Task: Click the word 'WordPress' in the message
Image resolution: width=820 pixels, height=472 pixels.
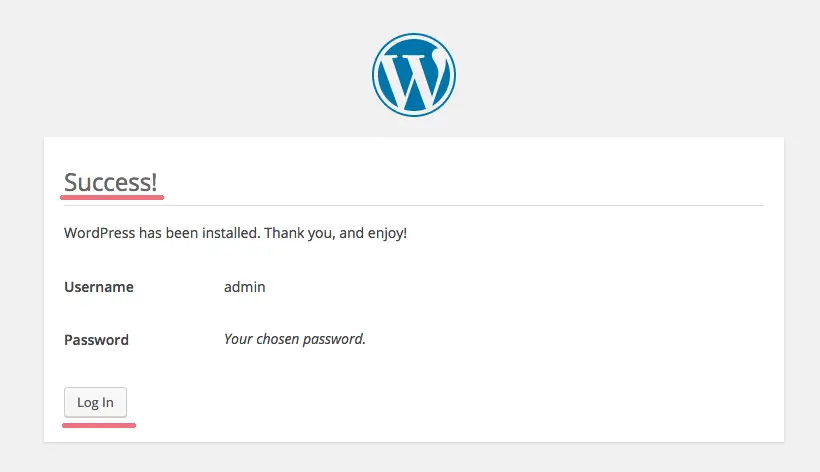Action: 99,233
